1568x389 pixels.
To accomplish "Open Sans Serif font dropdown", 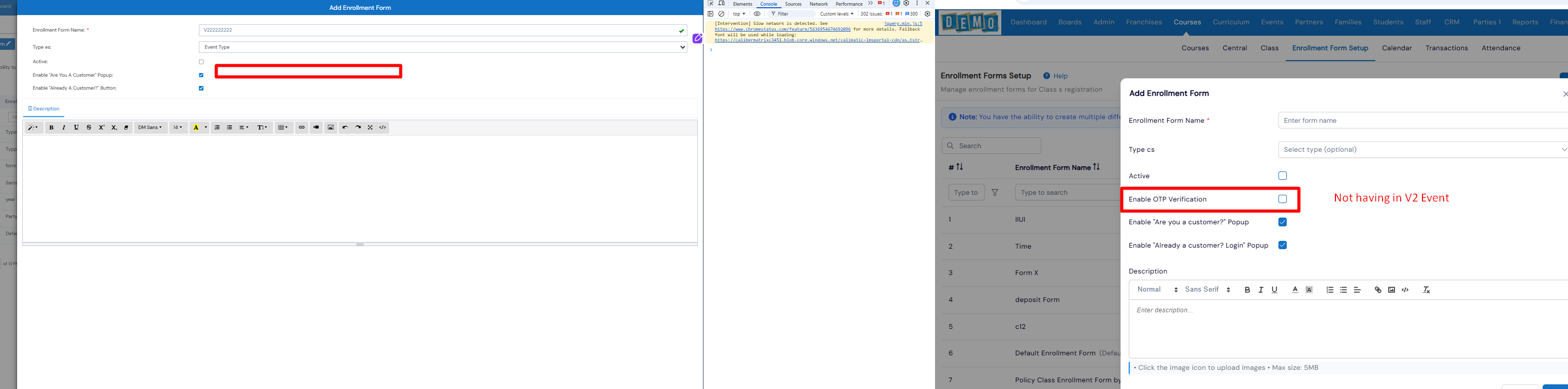I will point(1207,290).
